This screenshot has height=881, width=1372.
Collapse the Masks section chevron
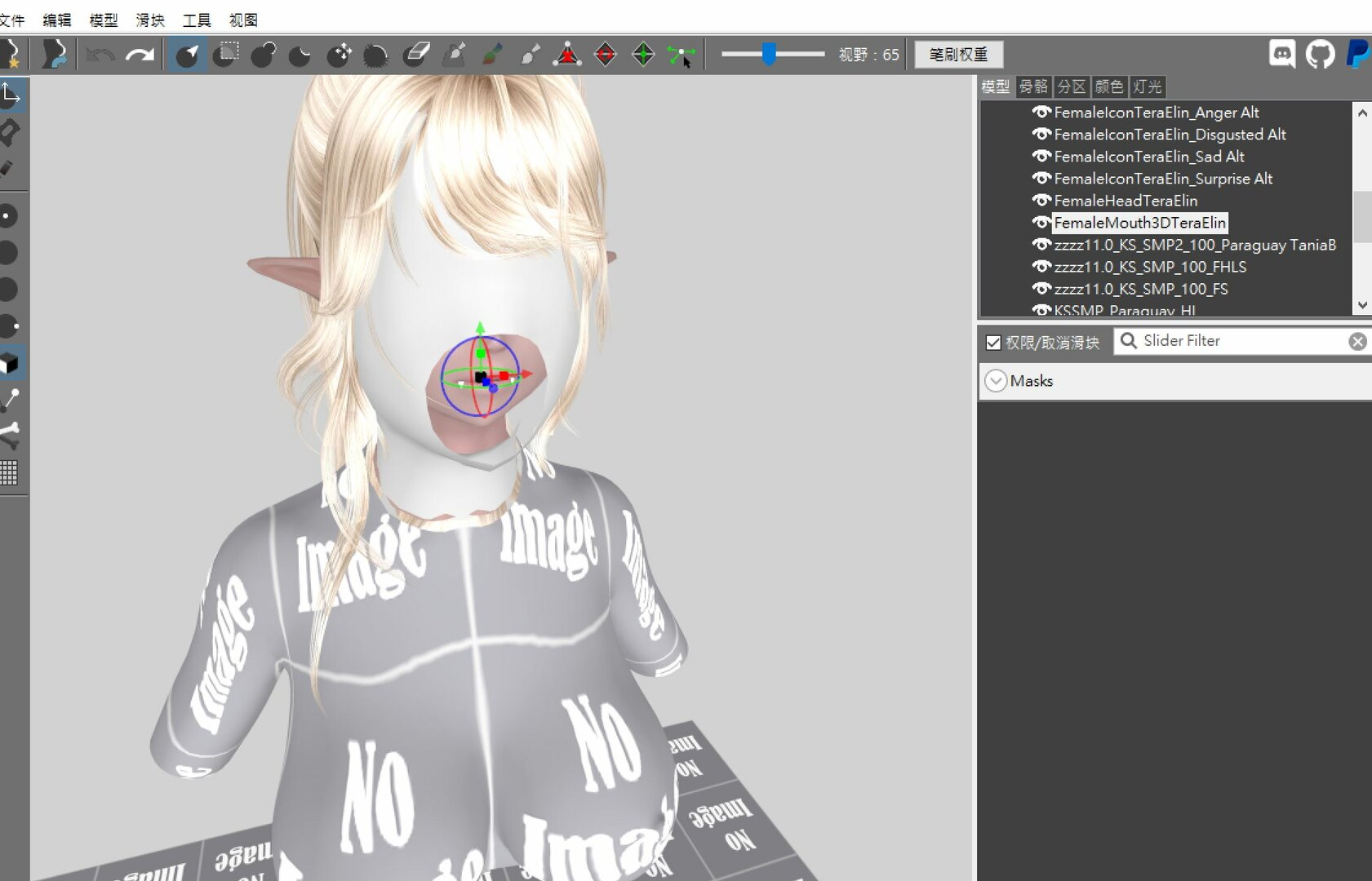(x=995, y=381)
